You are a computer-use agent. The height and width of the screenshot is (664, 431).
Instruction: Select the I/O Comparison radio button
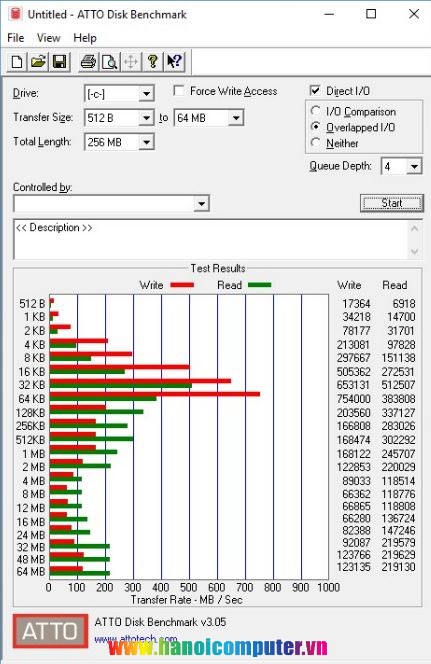click(315, 111)
